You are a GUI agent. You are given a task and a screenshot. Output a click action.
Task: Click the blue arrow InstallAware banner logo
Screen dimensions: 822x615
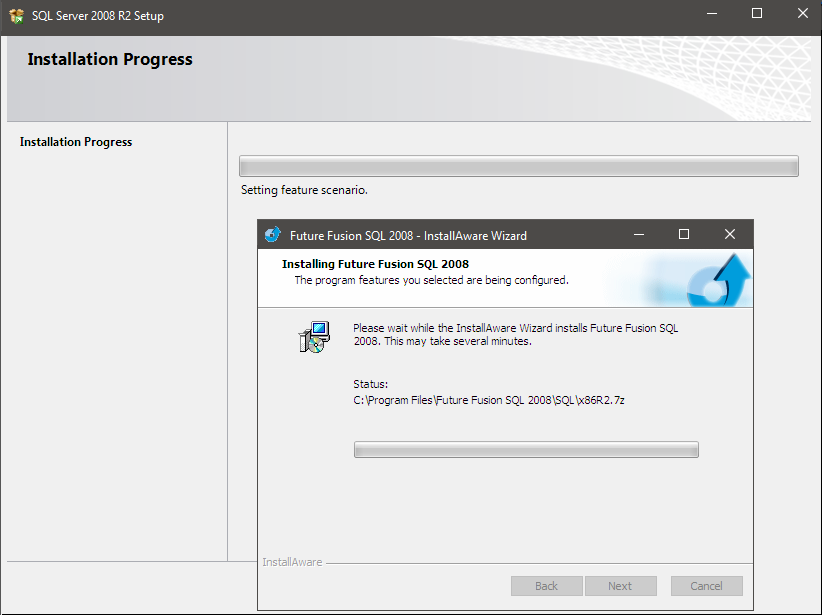click(x=719, y=280)
